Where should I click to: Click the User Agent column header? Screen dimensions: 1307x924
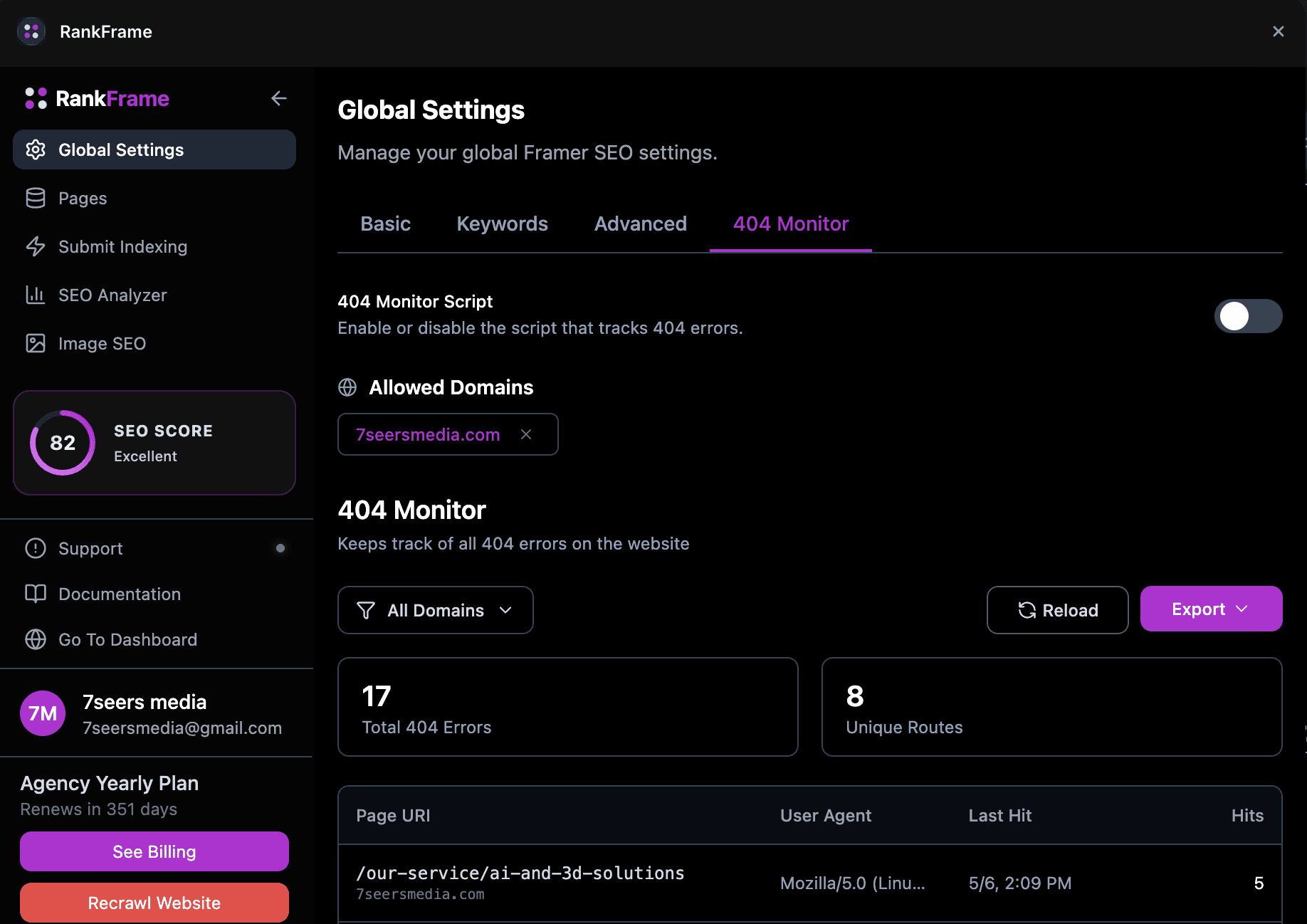coord(826,816)
